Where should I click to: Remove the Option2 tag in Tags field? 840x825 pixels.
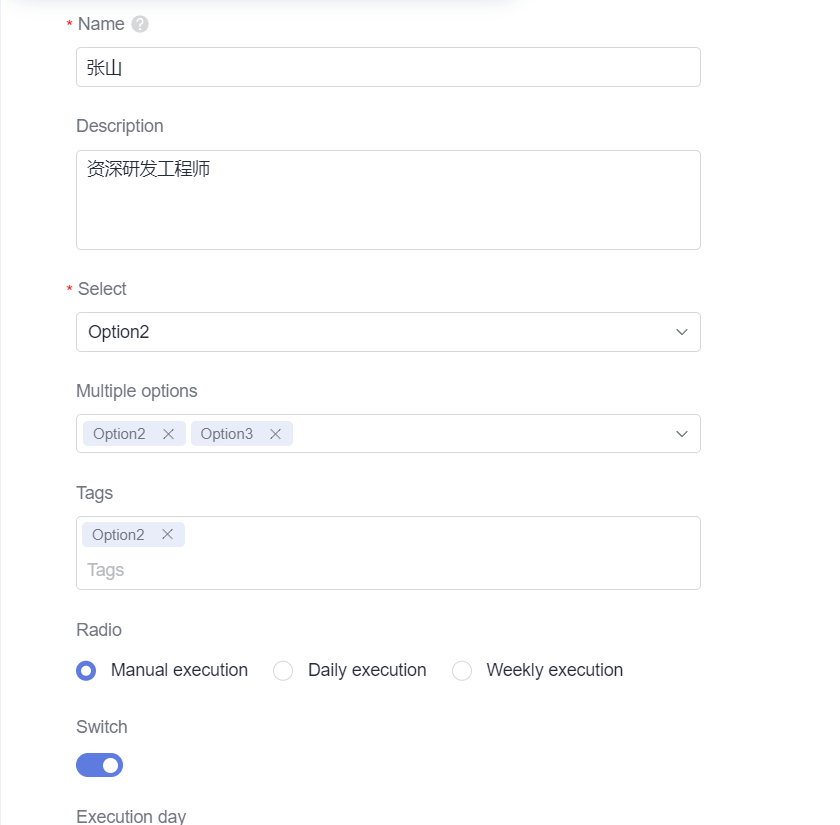[x=168, y=534]
